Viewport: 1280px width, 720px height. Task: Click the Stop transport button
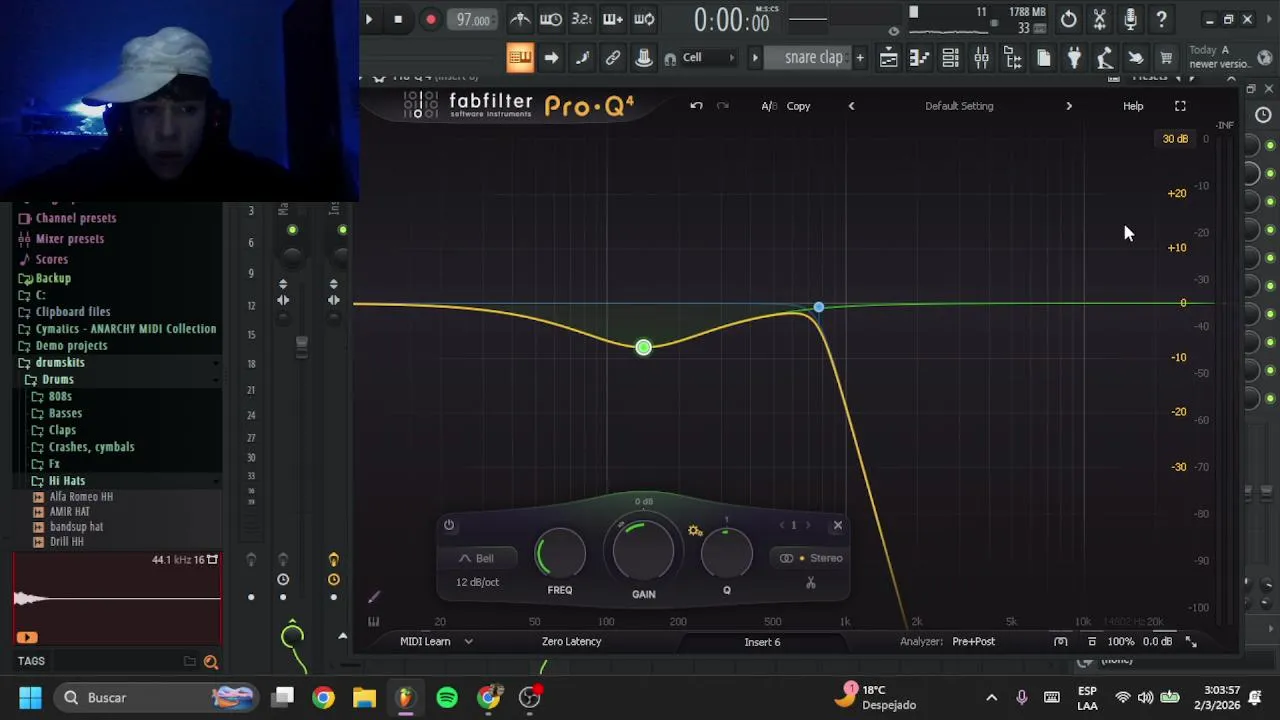click(398, 19)
